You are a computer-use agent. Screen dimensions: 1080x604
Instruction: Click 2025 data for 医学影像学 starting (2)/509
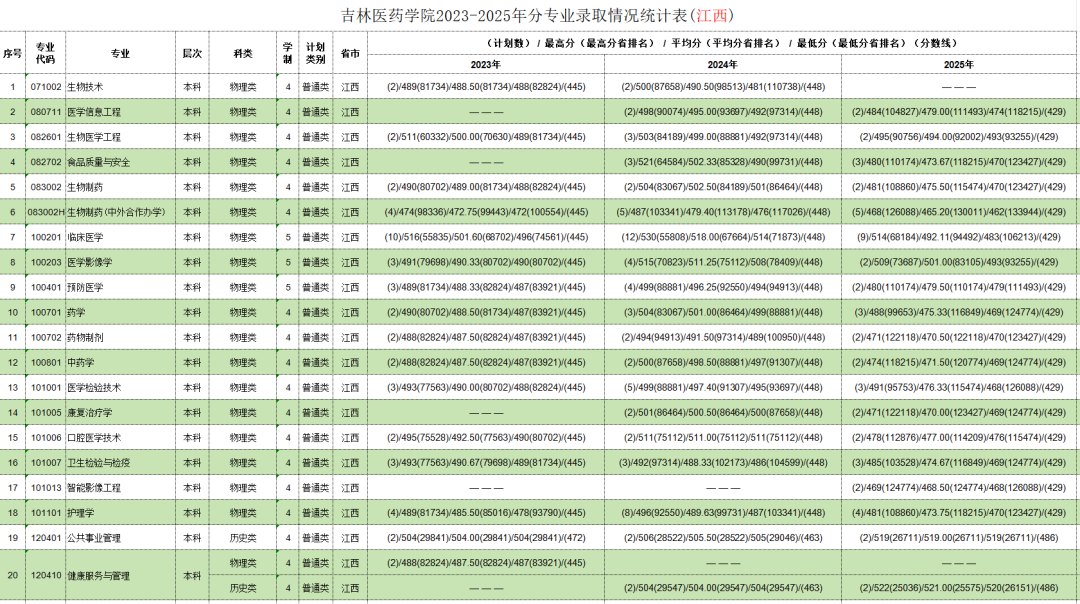[959, 262]
